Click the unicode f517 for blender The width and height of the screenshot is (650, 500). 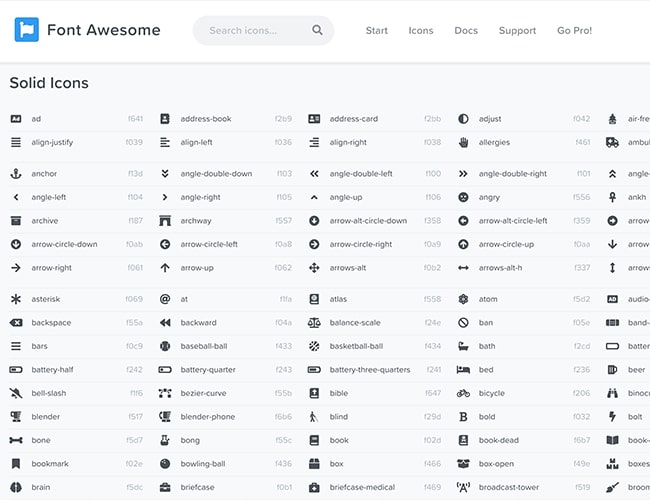136,417
